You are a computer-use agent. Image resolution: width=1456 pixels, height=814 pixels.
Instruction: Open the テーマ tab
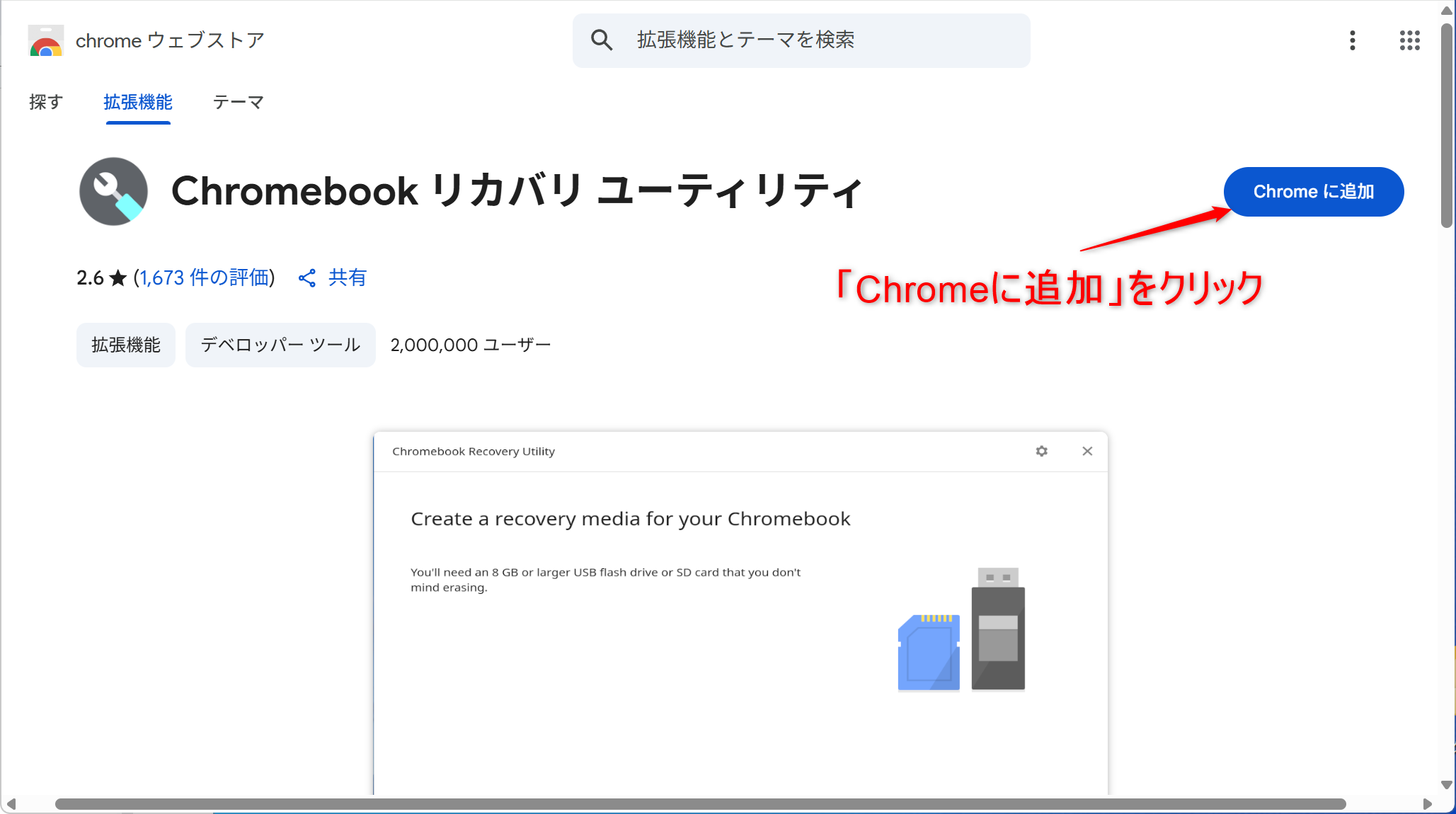coord(238,102)
